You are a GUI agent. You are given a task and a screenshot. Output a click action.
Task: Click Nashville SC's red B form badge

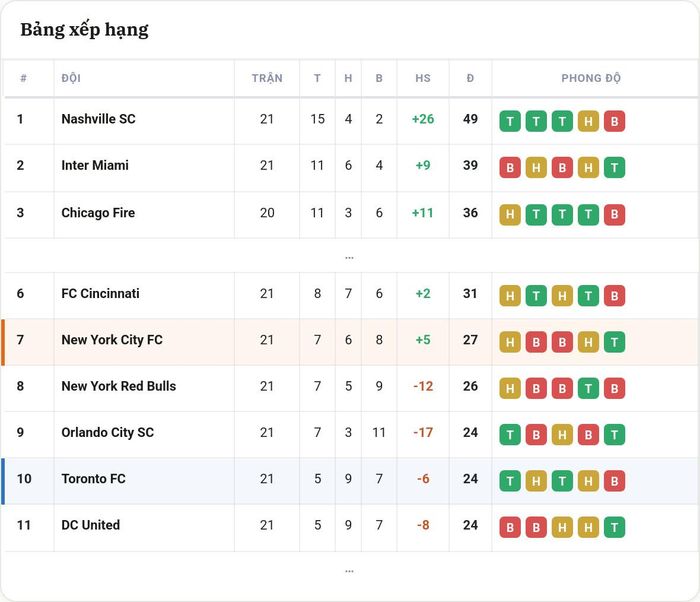[614, 121]
